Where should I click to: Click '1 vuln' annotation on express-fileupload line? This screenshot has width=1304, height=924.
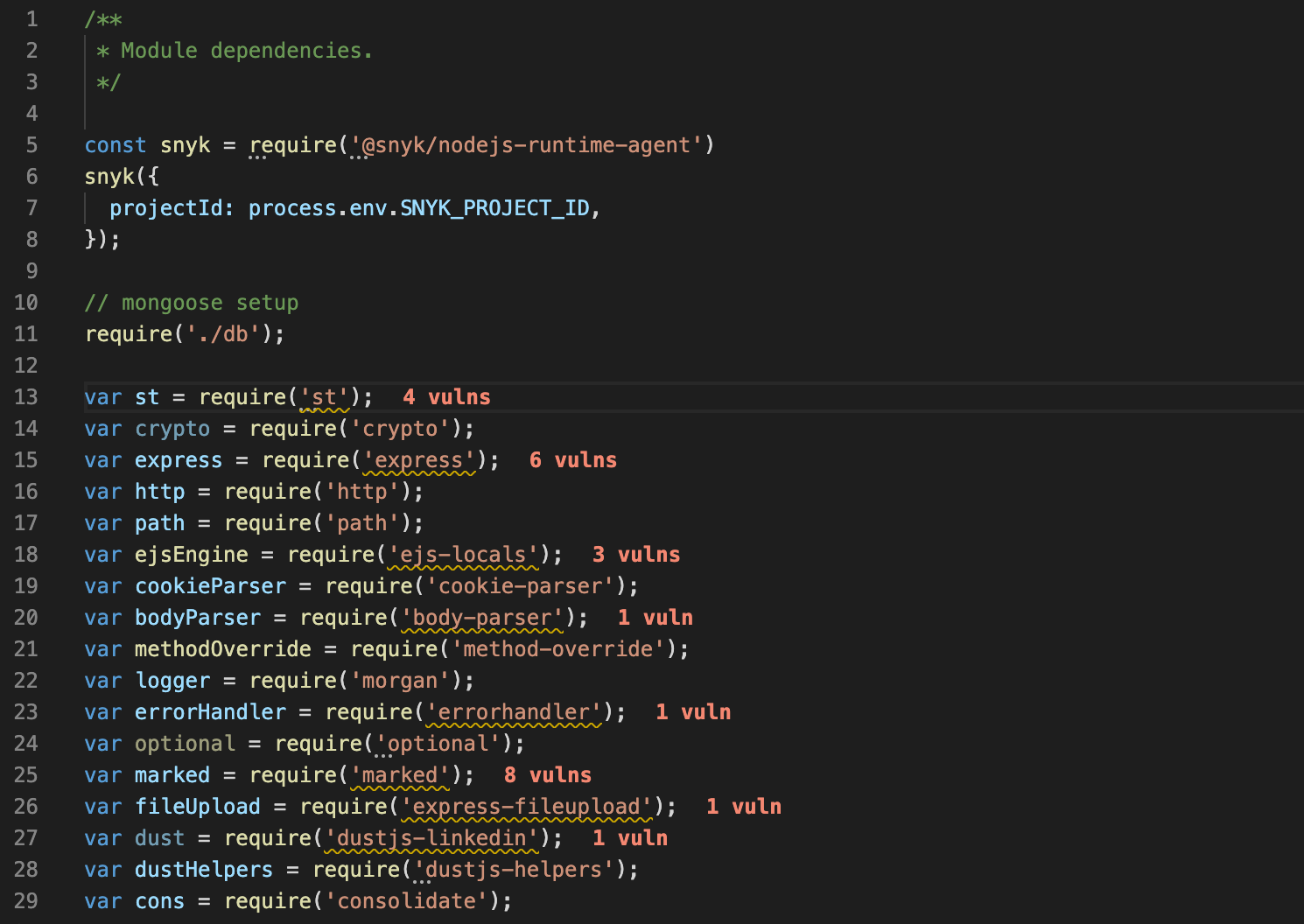click(x=744, y=807)
